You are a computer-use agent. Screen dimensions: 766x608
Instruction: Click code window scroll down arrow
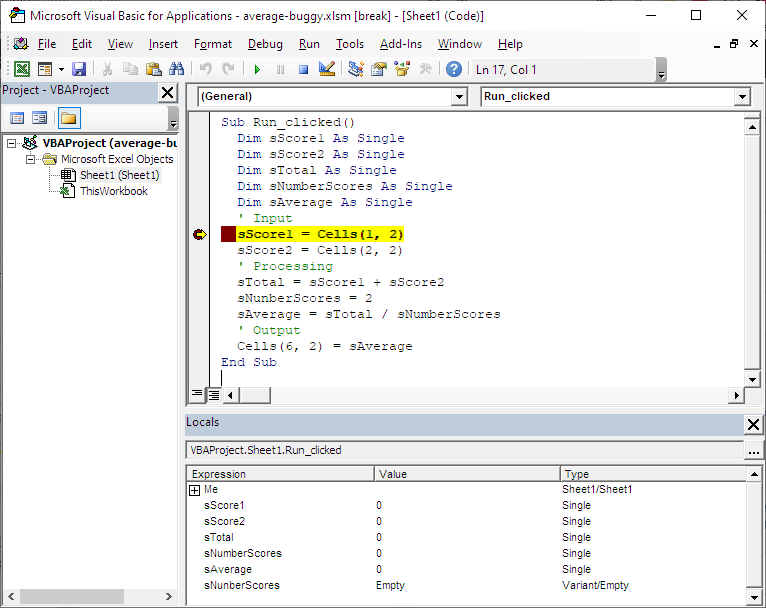(x=752, y=379)
